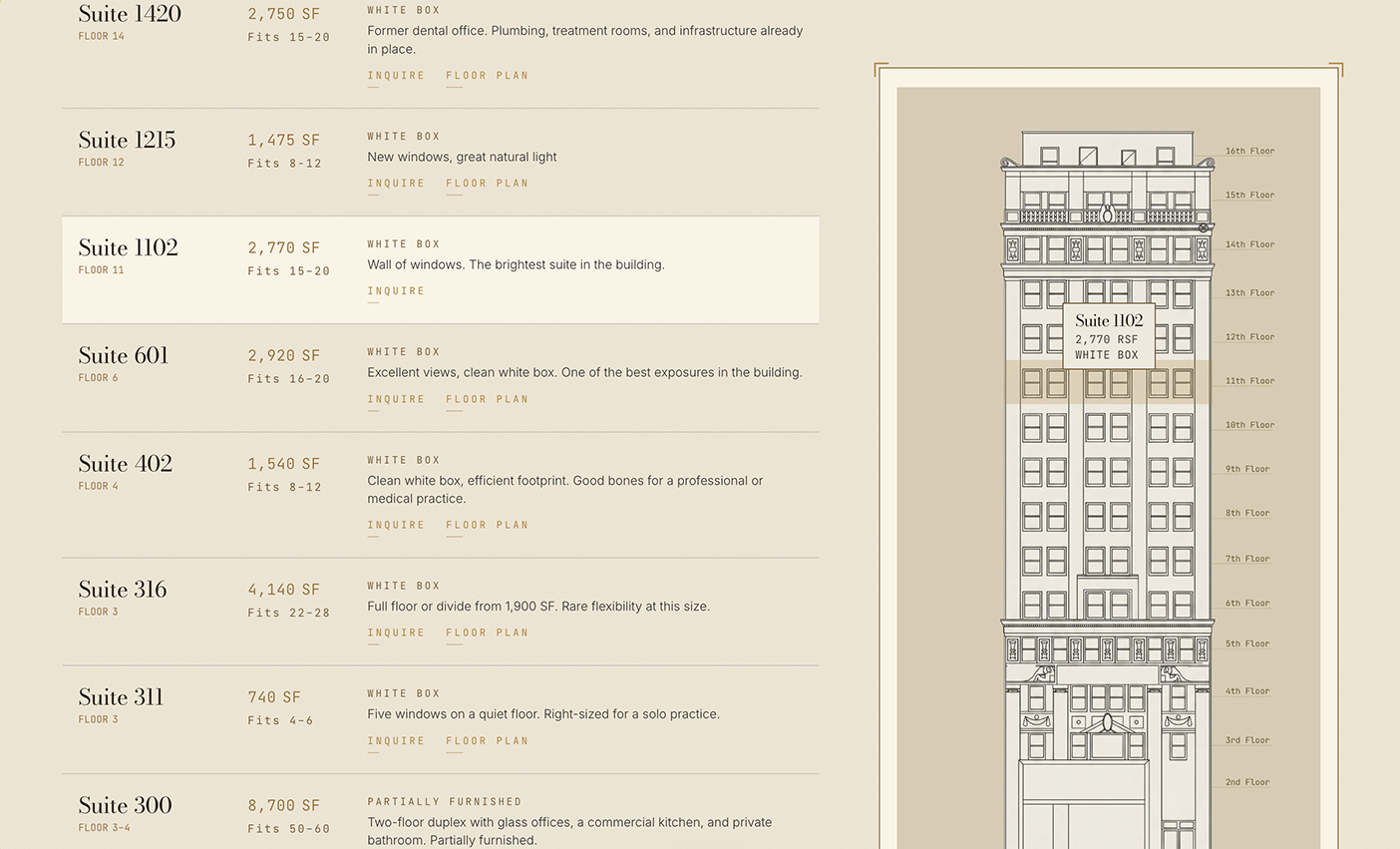Image resolution: width=1400 pixels, height=849 pixels.
Task: Click the highlighted 11th Floor label
Action: click(1249, 381)
